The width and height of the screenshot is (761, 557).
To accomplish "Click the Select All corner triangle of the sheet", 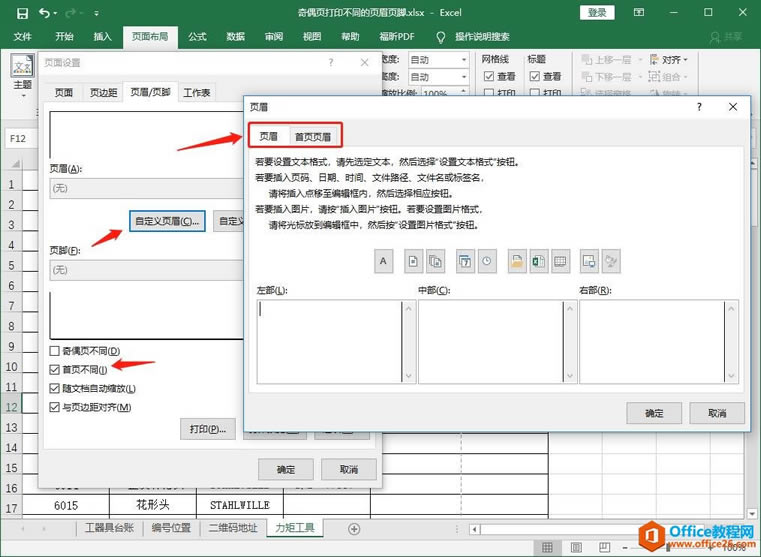I will tap(16, 164).
